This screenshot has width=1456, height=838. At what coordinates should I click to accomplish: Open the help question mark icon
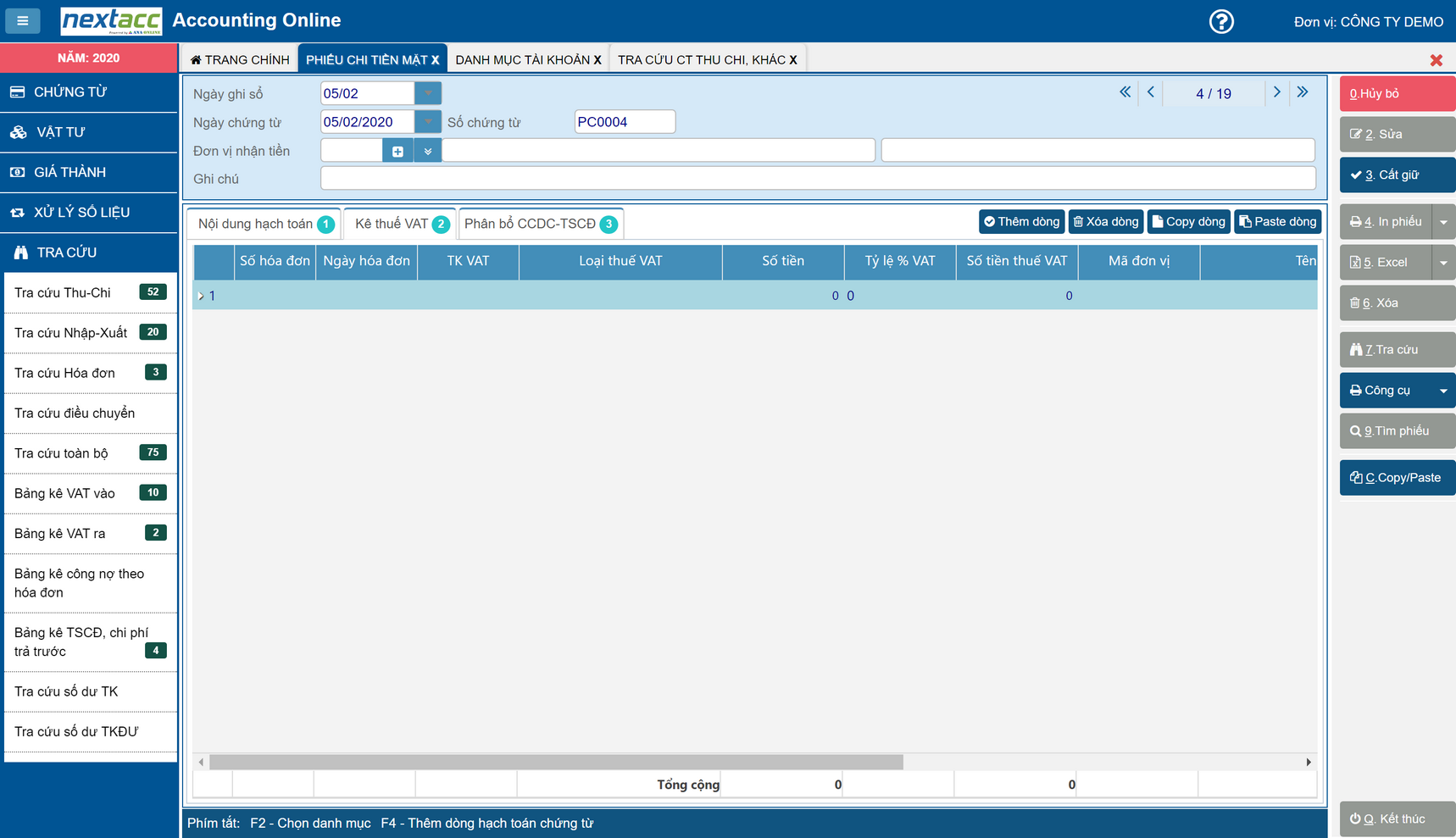pyautogui.click(x=1220, y=21)
